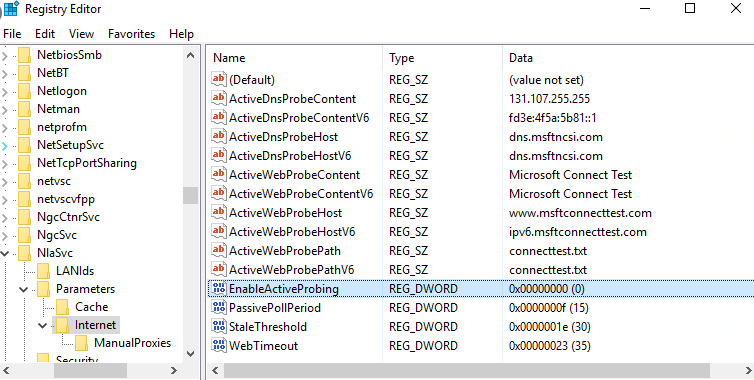The image size is (754, 380).
Task: Expand the Netlogon key
Action: point(5,91)
